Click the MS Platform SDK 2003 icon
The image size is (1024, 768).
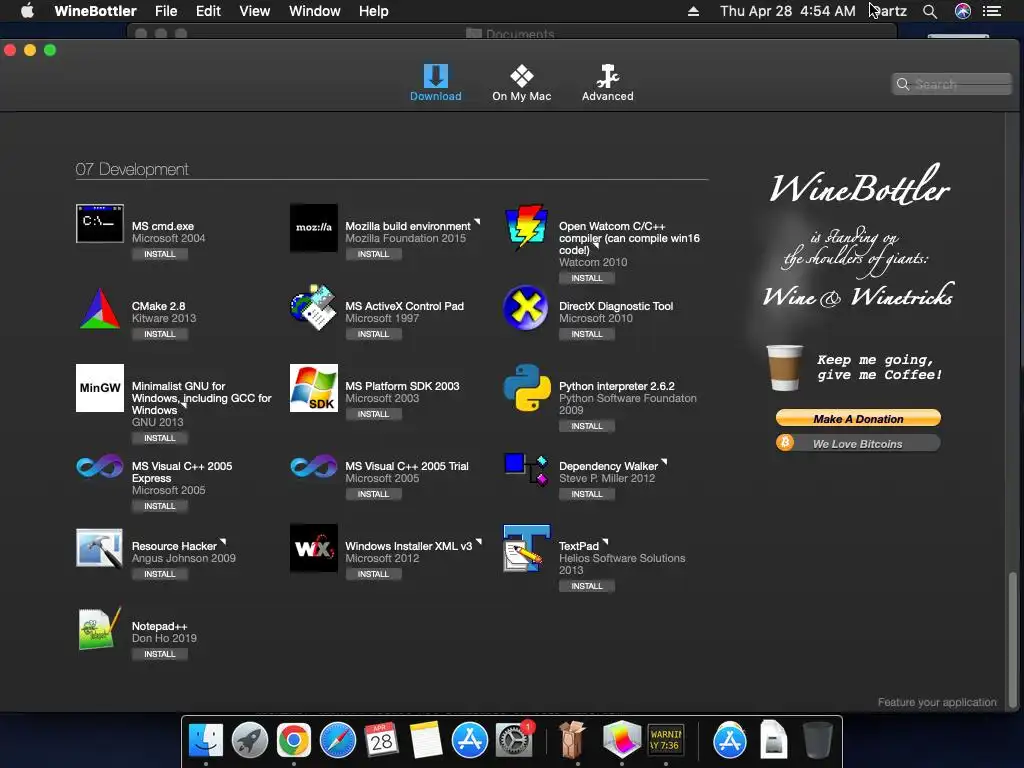pyautogui.click(x=314, y=388)
